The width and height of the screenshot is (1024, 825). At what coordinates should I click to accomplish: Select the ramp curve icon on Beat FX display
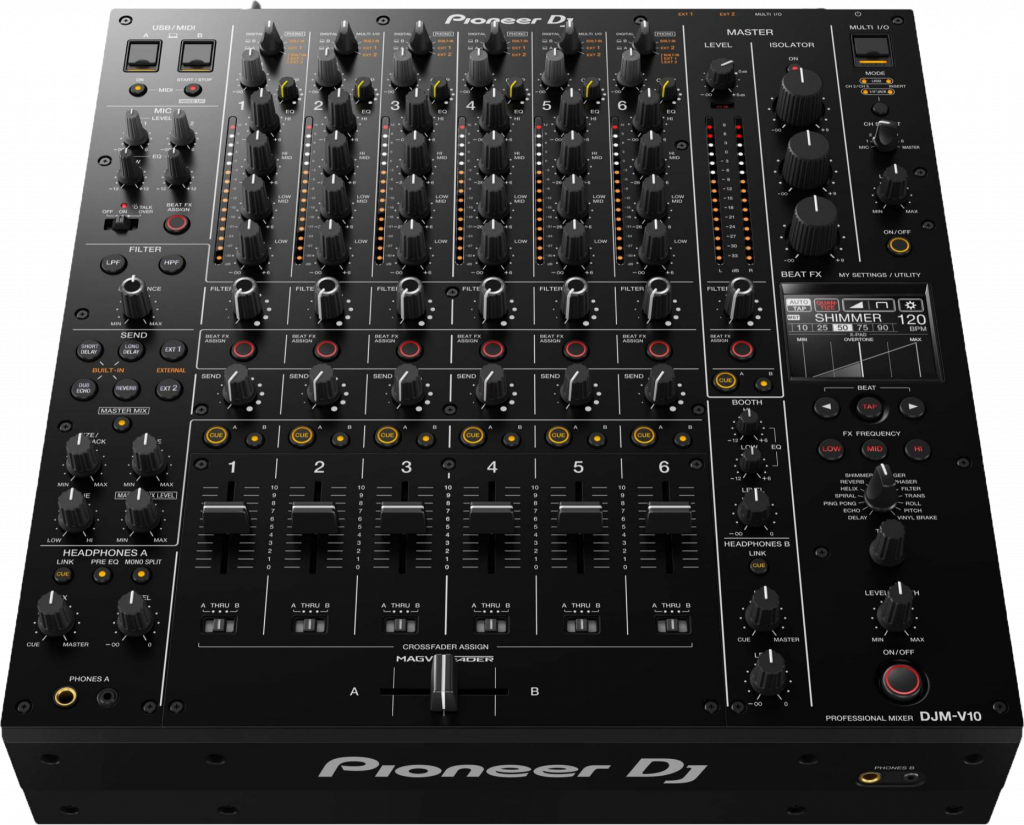[855, 305]
